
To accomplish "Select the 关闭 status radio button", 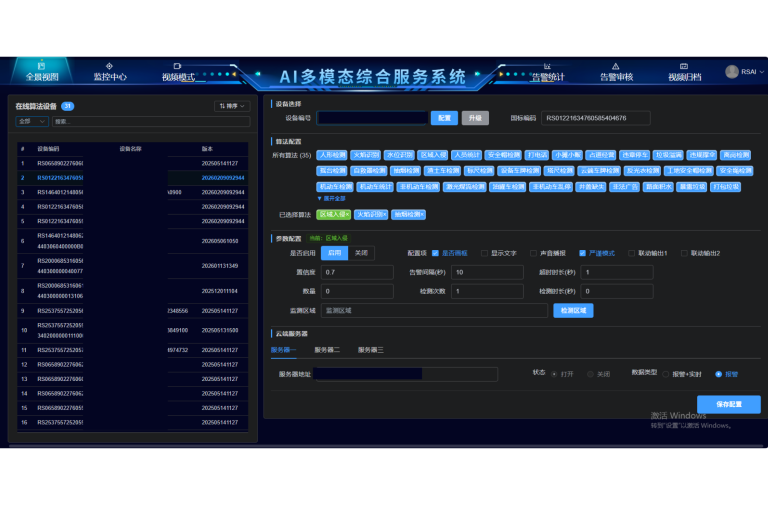I will coord(590,374).
